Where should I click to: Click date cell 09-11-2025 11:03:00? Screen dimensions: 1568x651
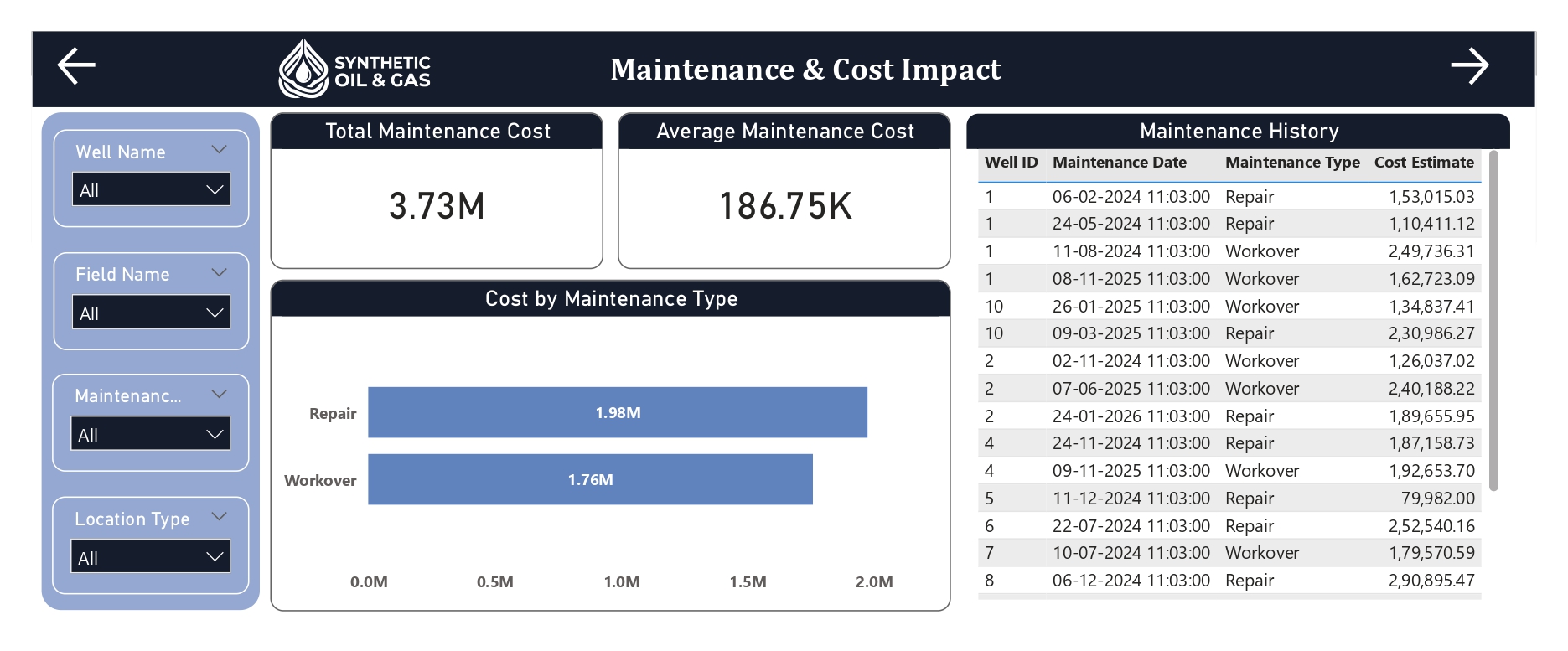click(1131, 471)
